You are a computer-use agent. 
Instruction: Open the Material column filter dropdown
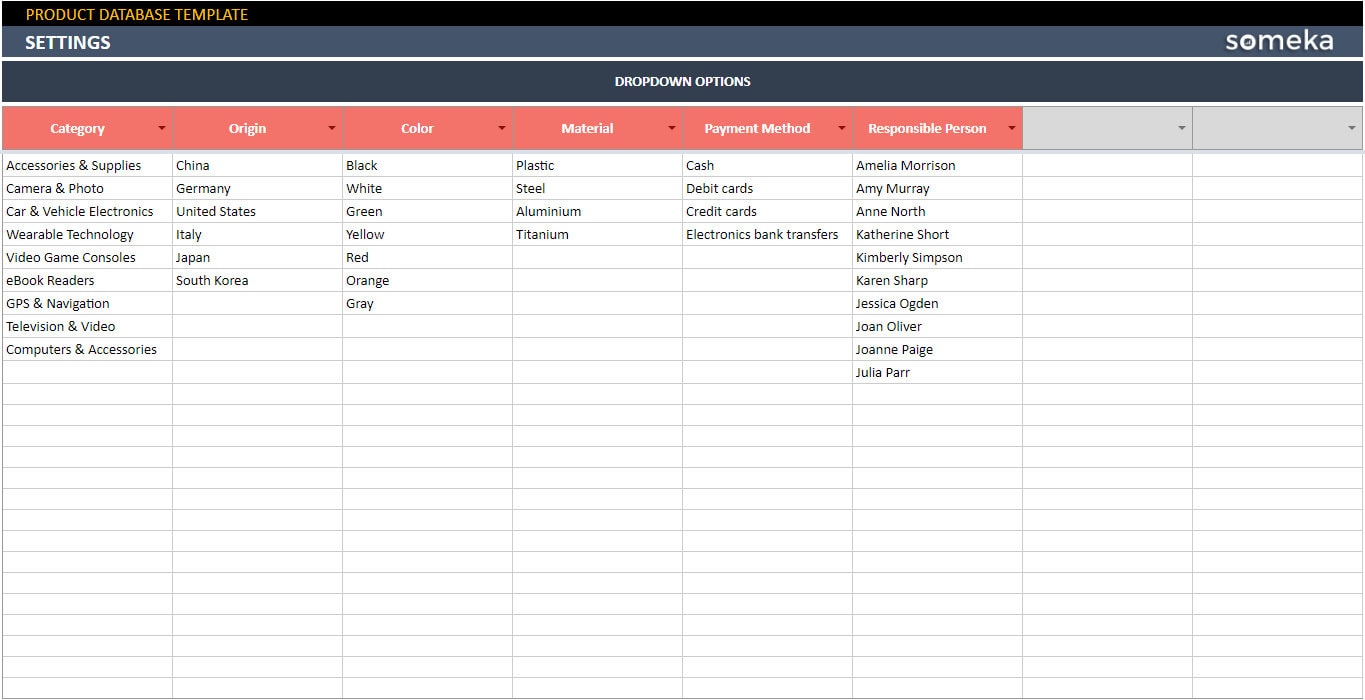pyautogui.click(x=672, y=128)
